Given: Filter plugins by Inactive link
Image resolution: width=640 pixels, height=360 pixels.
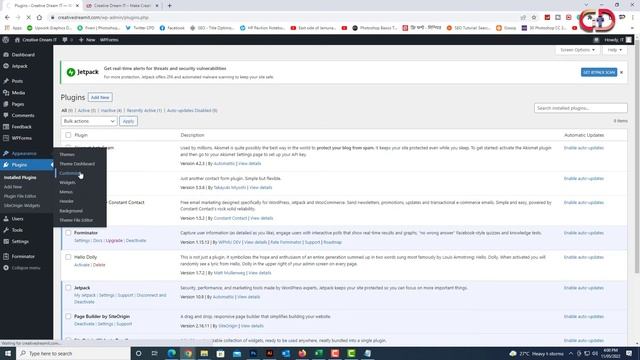Looking at the screenshot, I should point(111,111).
